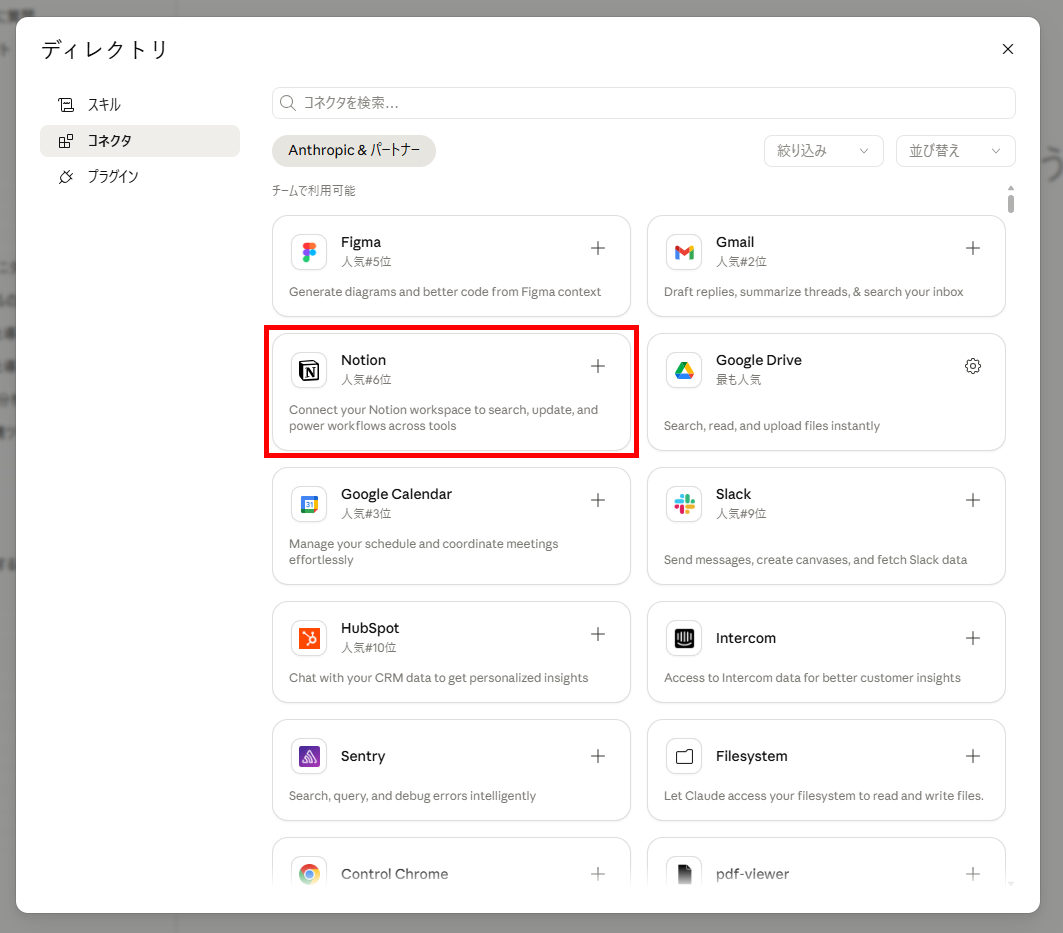1063x933 pixels.
Task: Add the Figma connector with plus icon
Action: 597,248
